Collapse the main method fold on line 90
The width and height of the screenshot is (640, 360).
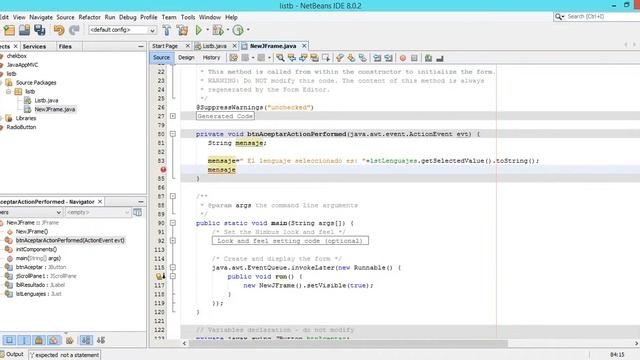click(173, 223)
